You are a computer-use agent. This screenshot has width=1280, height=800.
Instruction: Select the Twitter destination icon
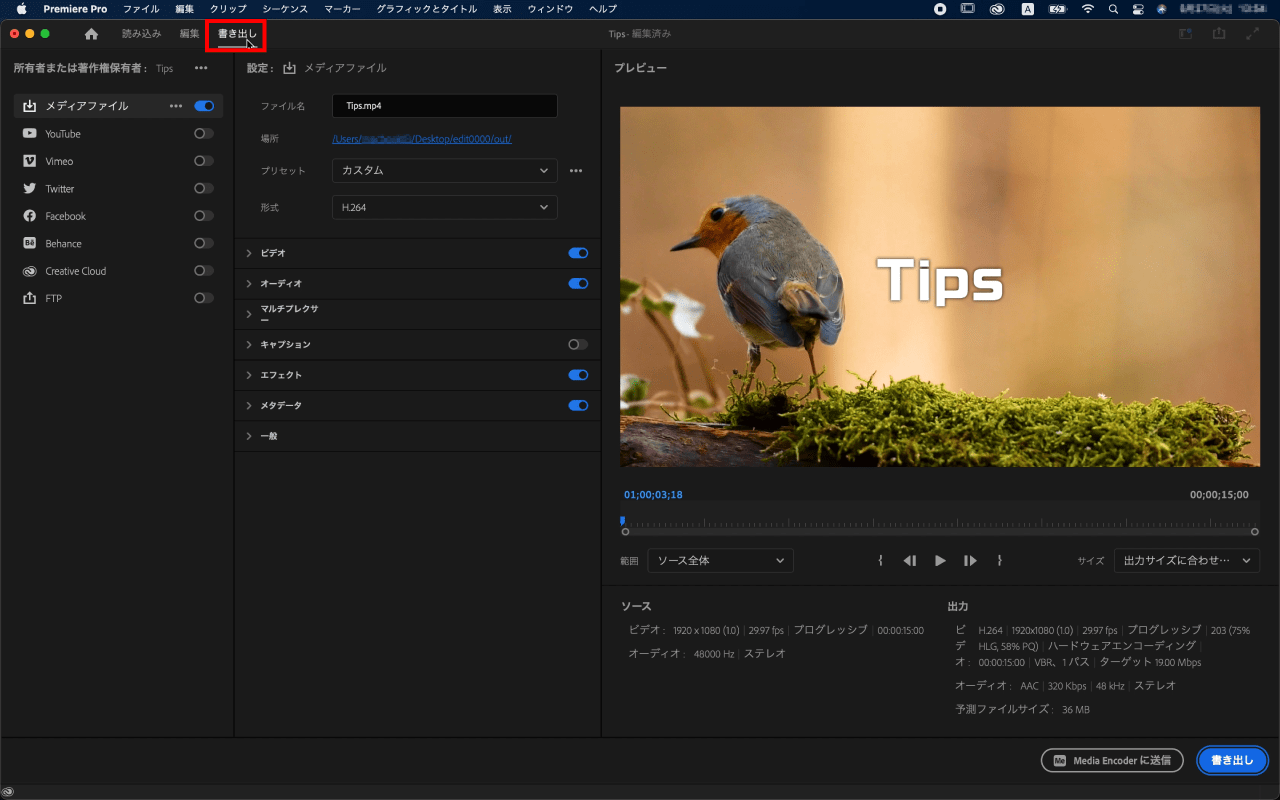(x=29, y=189)
